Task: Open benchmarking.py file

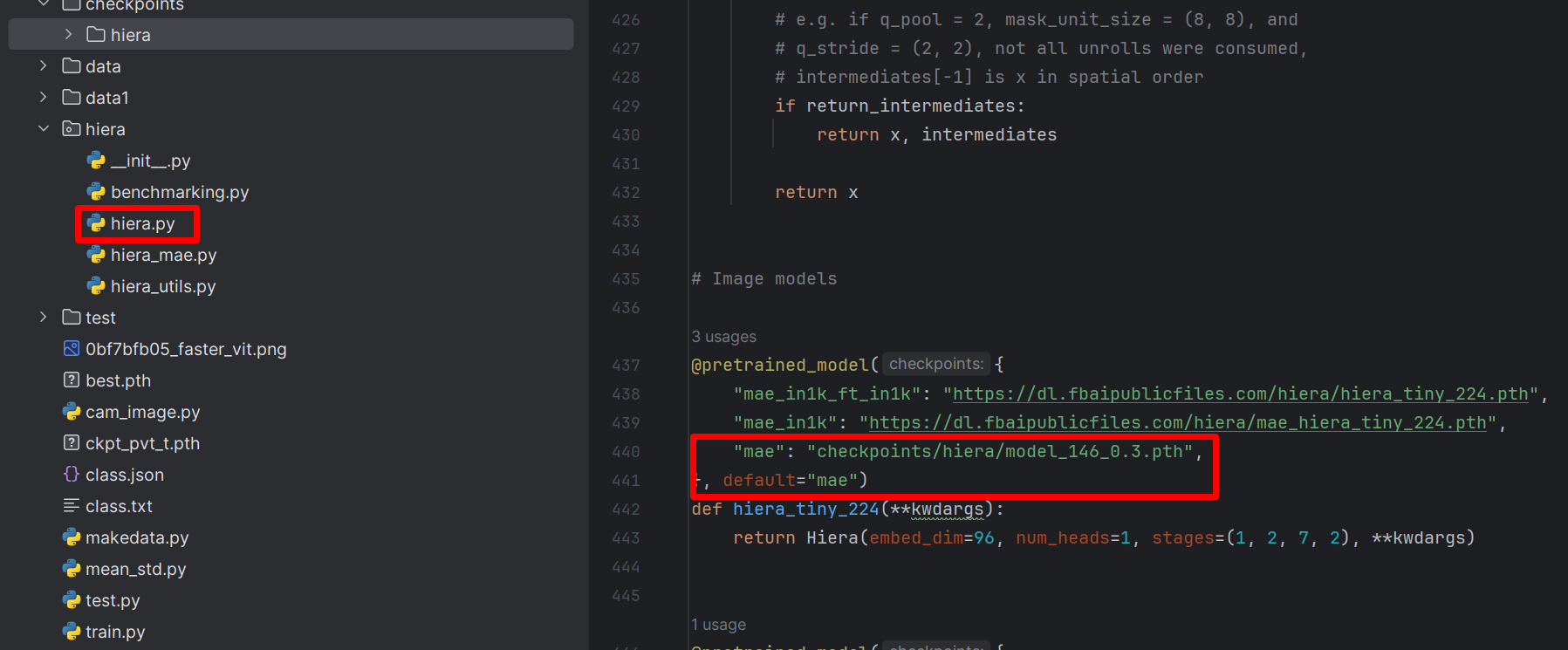Action: [x=180, y=192]
